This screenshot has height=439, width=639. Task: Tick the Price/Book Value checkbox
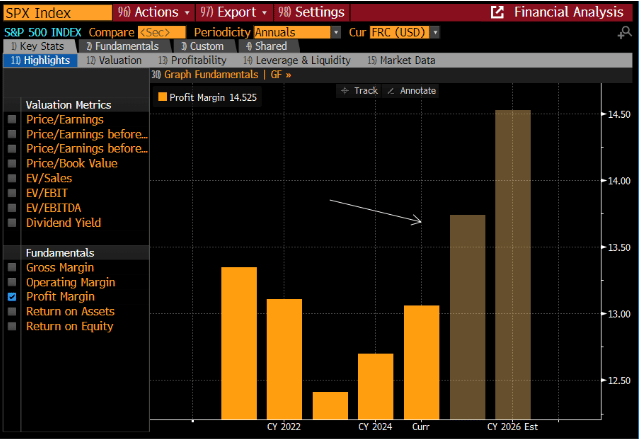click(12, 163)
